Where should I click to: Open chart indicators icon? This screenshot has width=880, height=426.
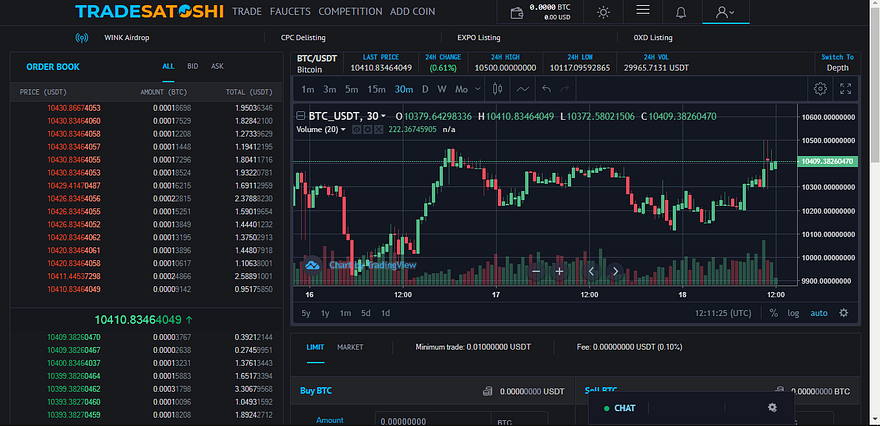[522, 89]
